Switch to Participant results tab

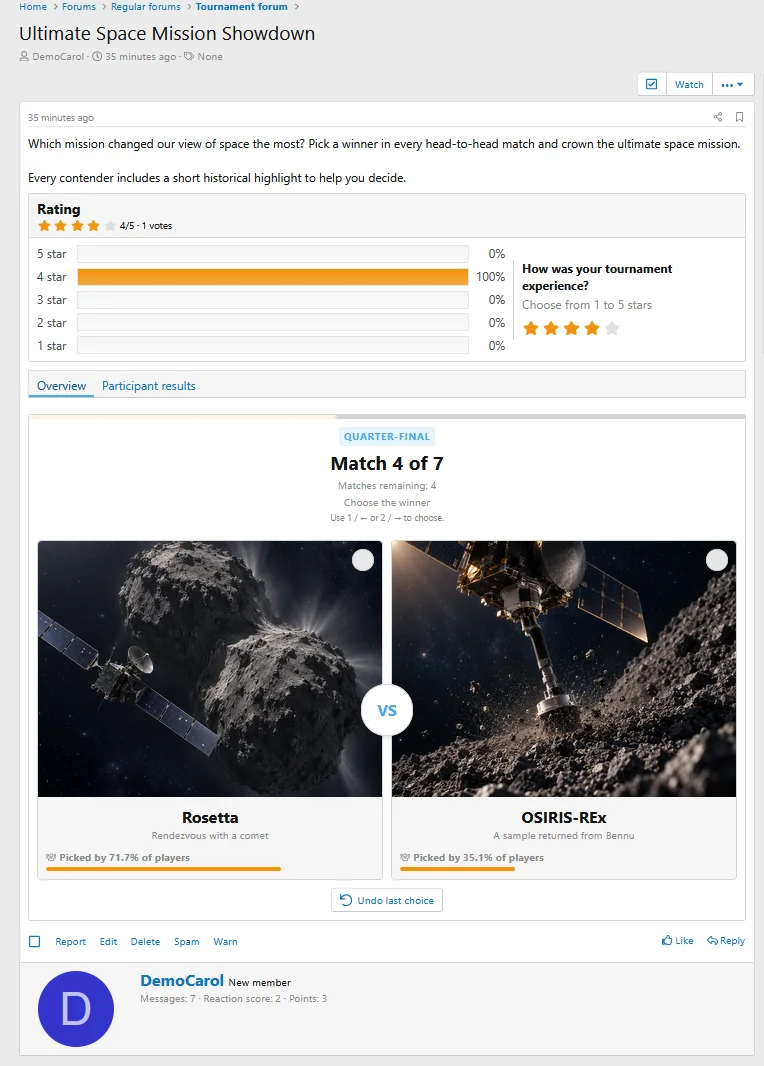149,385
